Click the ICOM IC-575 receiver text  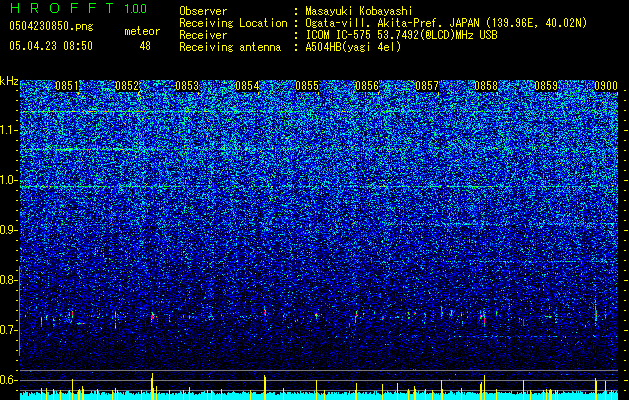pyautogui.click(x=401, y=35)
